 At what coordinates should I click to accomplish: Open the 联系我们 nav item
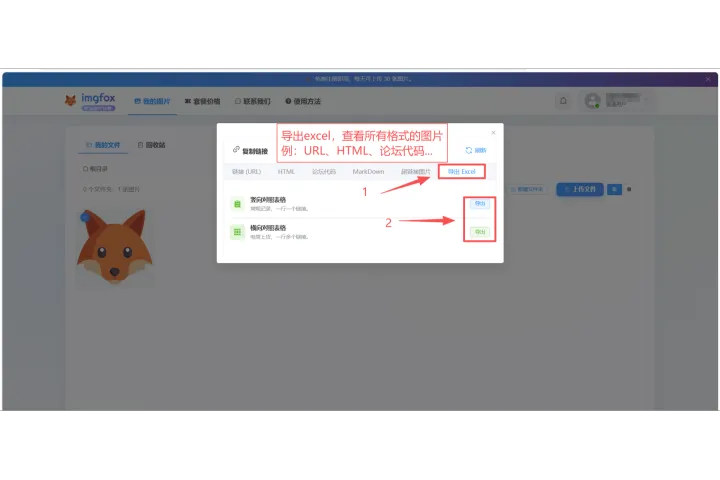(x=253, y=101)
